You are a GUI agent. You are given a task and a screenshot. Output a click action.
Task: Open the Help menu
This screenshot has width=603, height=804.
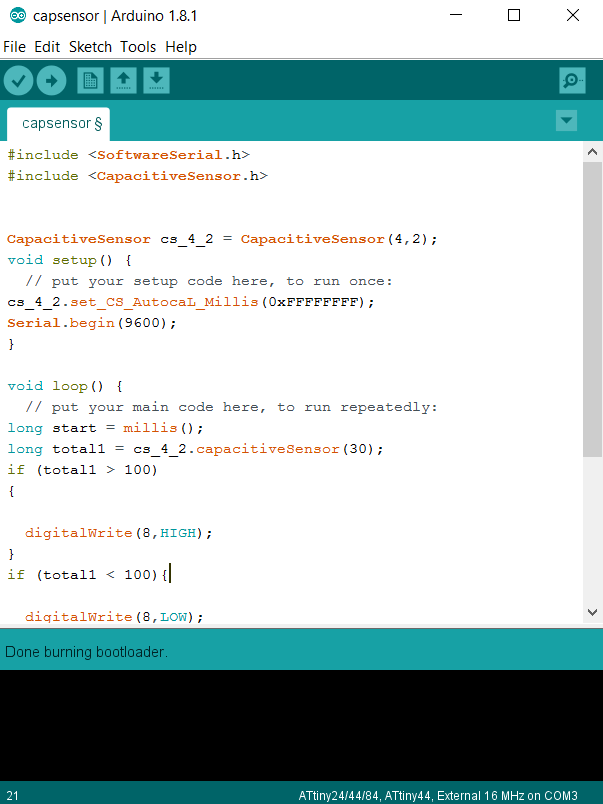click(x=180, y=47)
